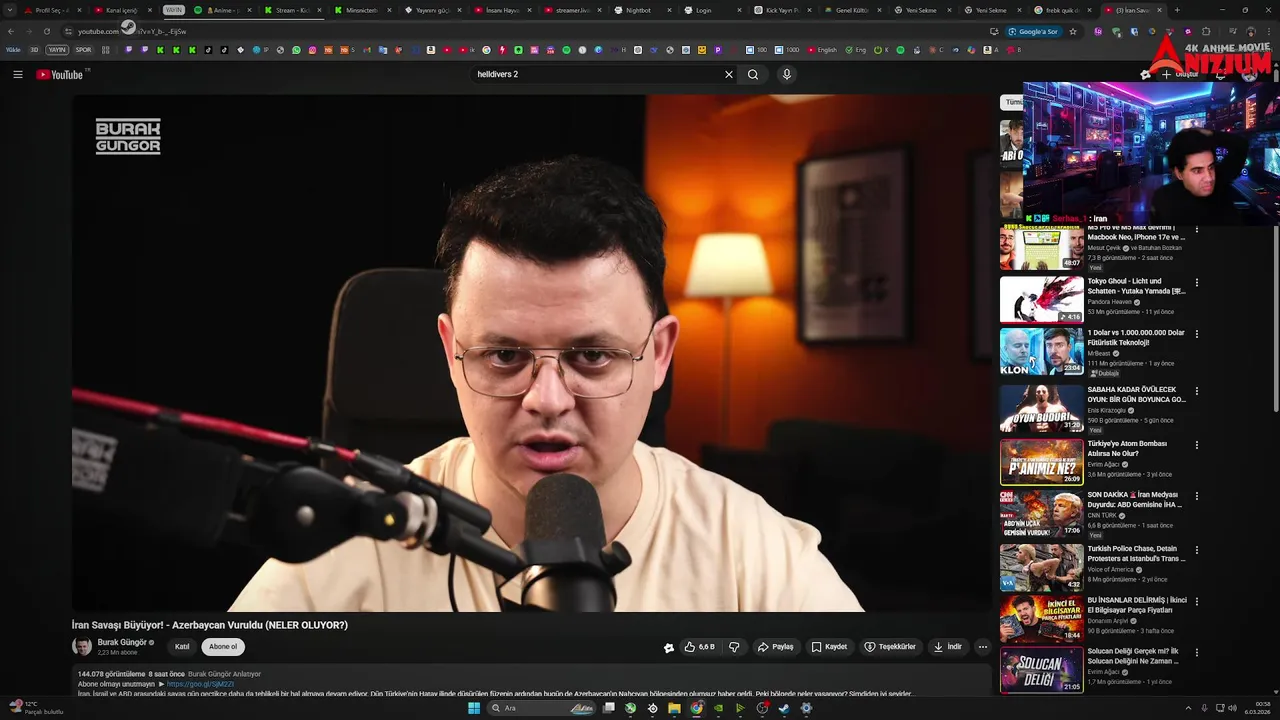This screenshot has height=720, width=1280.
Task: Click the YouTube Oluştur create button
Action: [x=1179, y=74]
